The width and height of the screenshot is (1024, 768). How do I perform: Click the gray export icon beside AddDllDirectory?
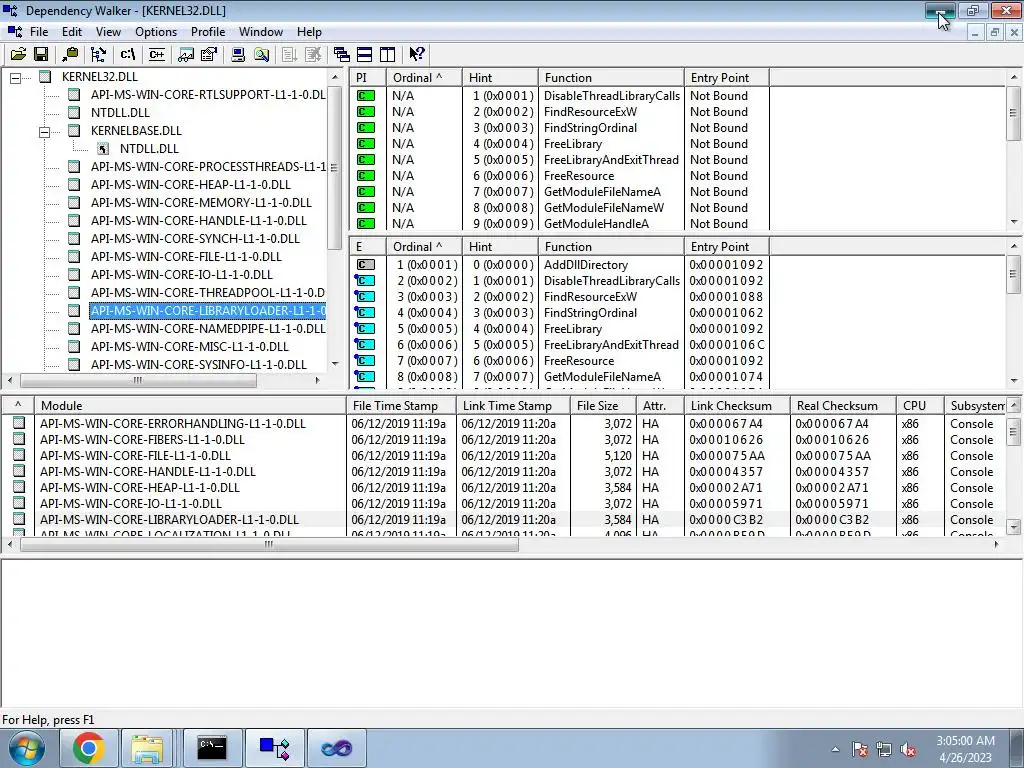366,264
